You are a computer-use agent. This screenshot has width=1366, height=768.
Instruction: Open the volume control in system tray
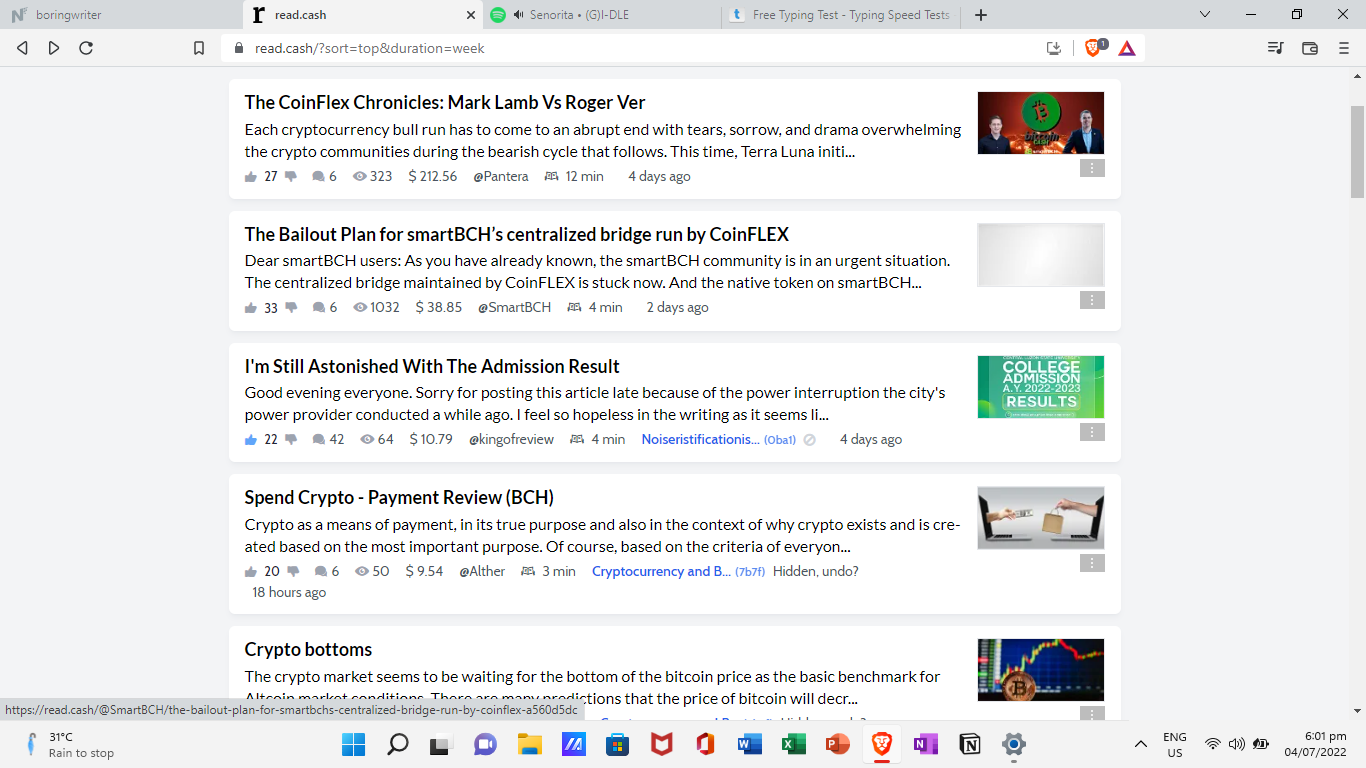(x=1236, y=745)
